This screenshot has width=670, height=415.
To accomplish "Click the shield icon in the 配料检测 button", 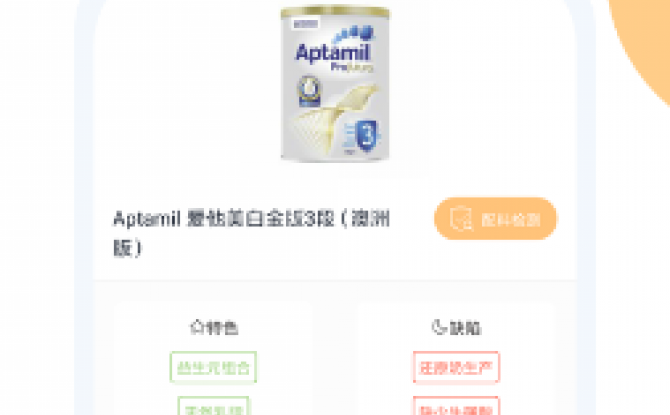I will pos(461,219).
